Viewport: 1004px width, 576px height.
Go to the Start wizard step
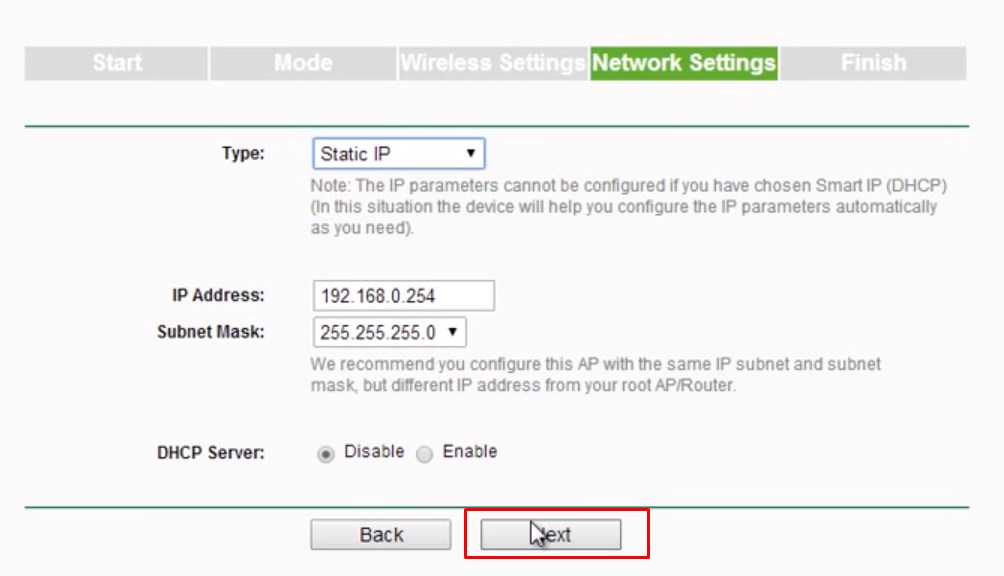(x=117, y=63)
